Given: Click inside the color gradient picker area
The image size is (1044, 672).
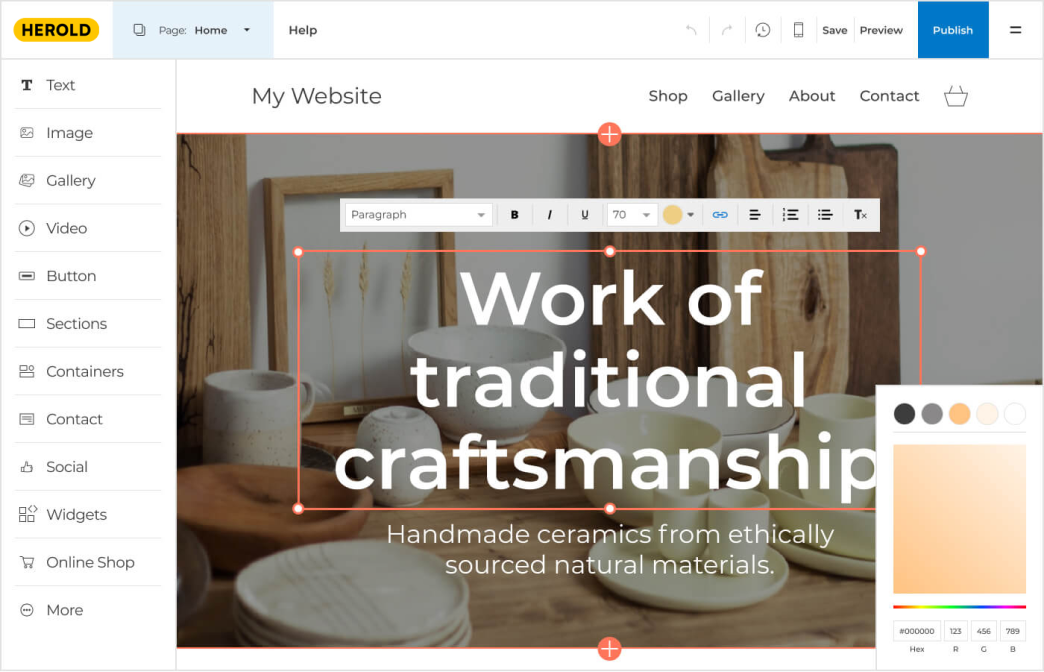Looking at the screenshot, I should pos(959,519).
